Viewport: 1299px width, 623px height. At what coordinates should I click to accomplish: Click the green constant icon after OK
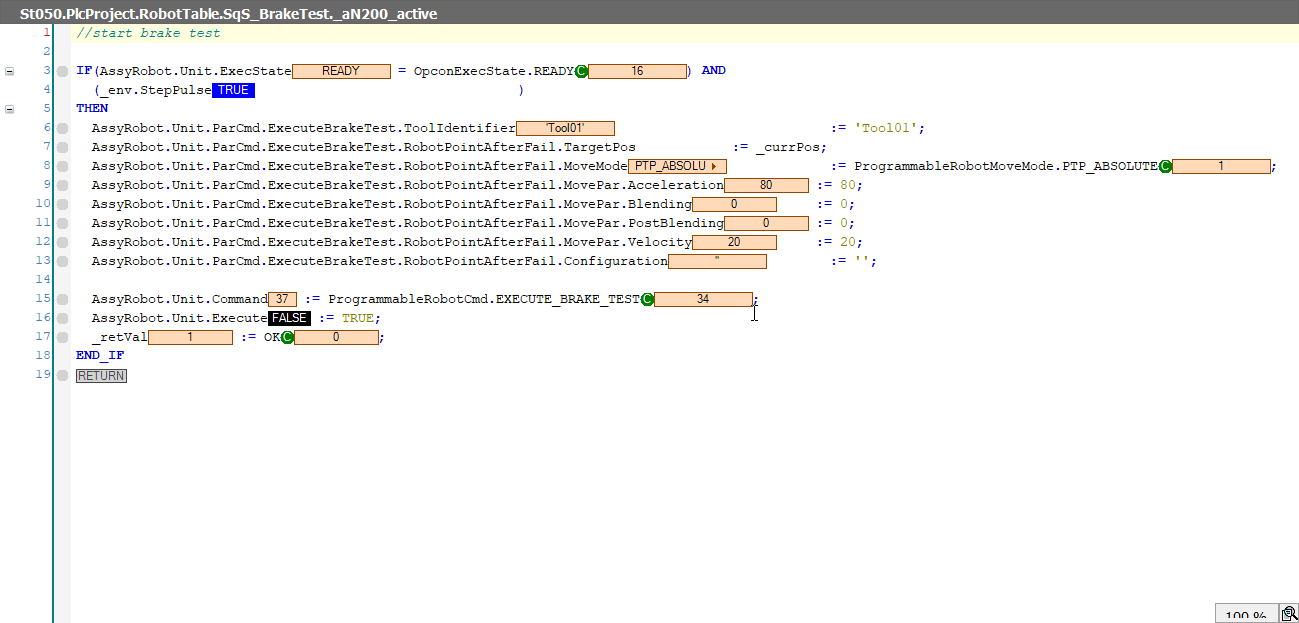[x=287, y=338]
